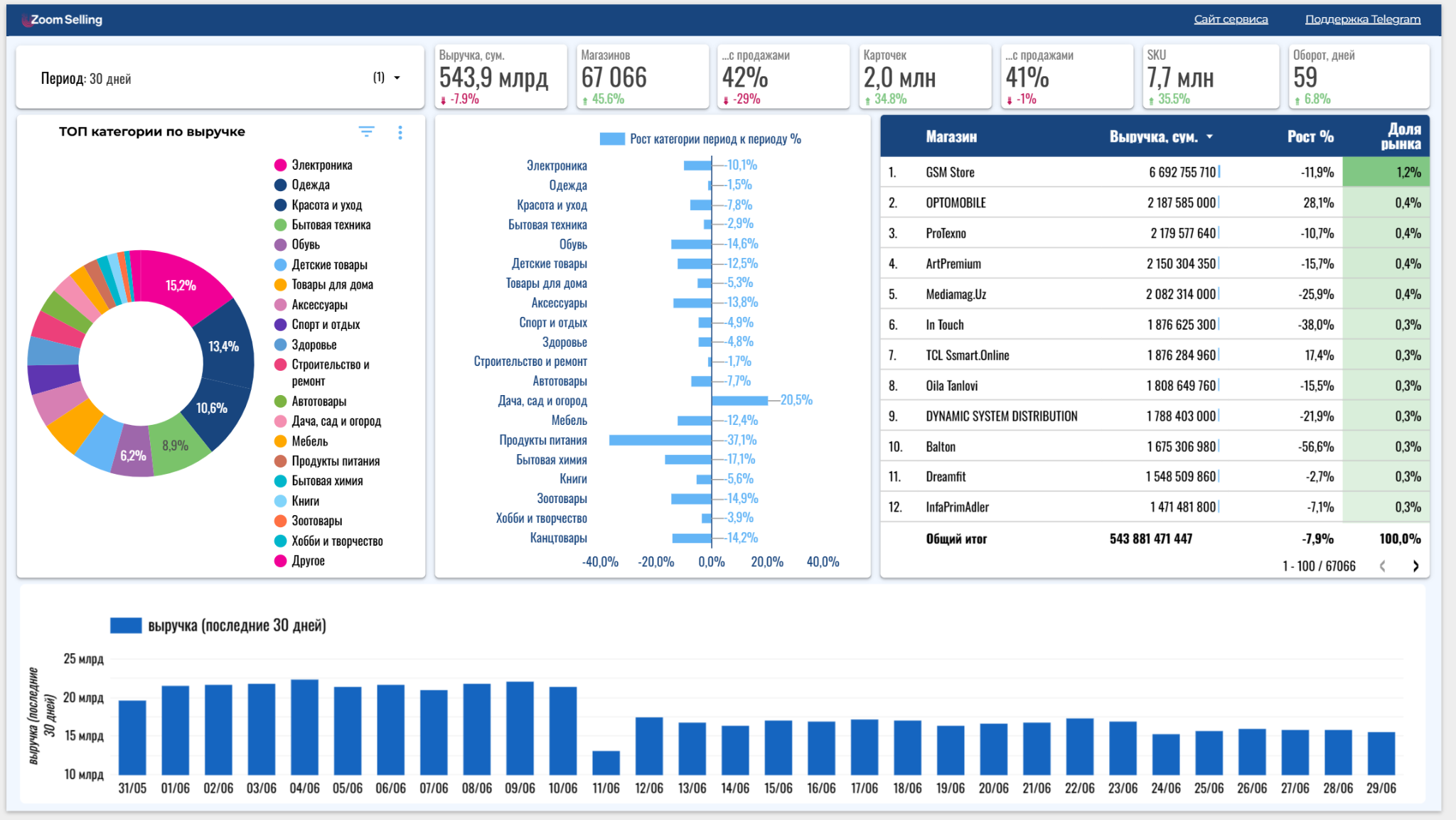Select the Бытовая техника legend swatch
This screenshot has height=820, width=1456.
(280, 225)
